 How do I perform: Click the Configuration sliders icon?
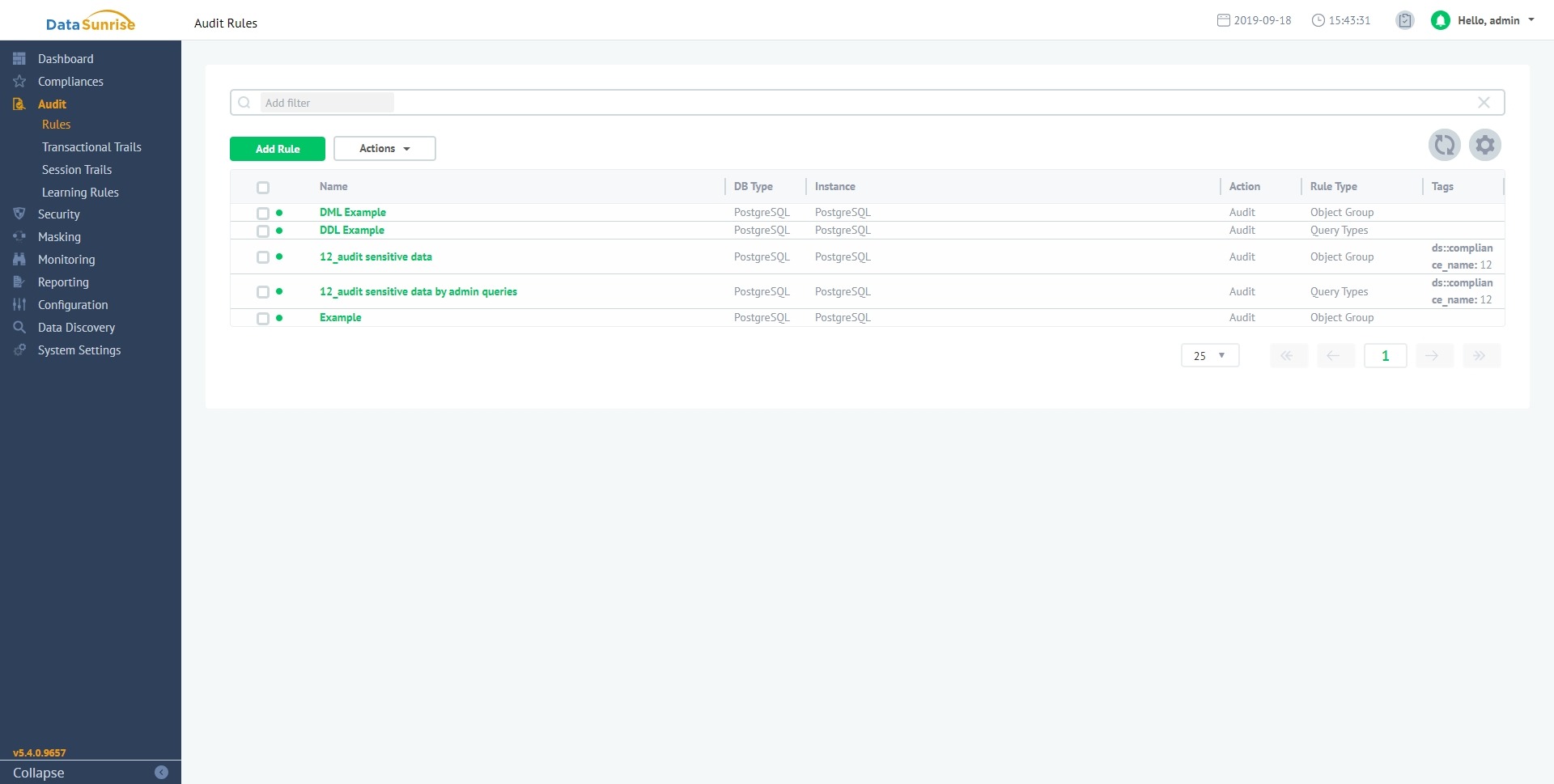(x=19, y=304)
